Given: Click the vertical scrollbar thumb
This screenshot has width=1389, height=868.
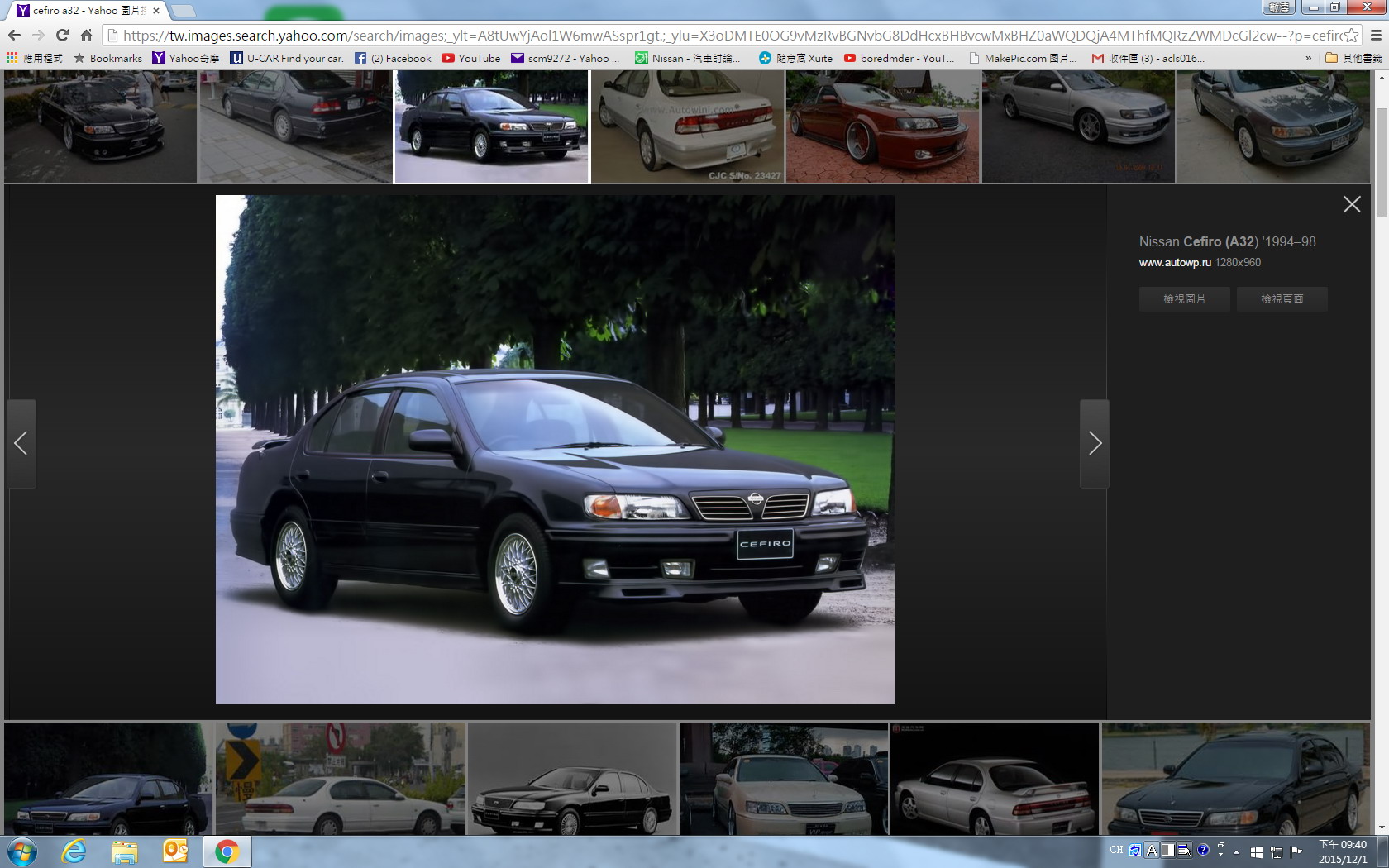Looking at the screenshot, I should coord(1382,161).
